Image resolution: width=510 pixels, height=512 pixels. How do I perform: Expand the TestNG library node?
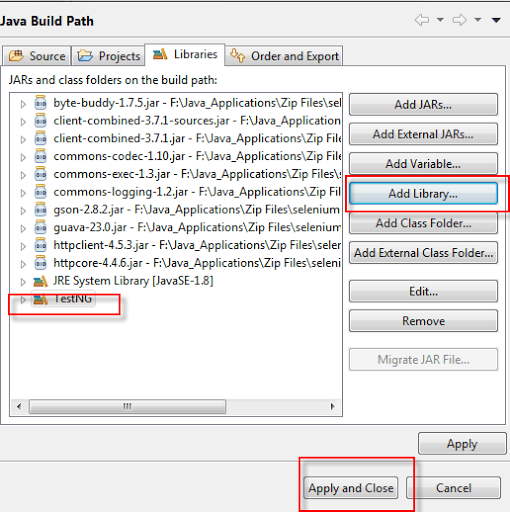click(x=23, y=300)
